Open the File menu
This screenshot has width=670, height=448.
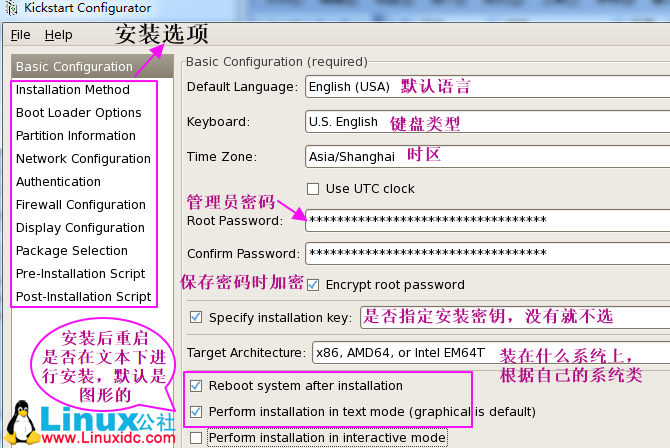pos(21,35)
